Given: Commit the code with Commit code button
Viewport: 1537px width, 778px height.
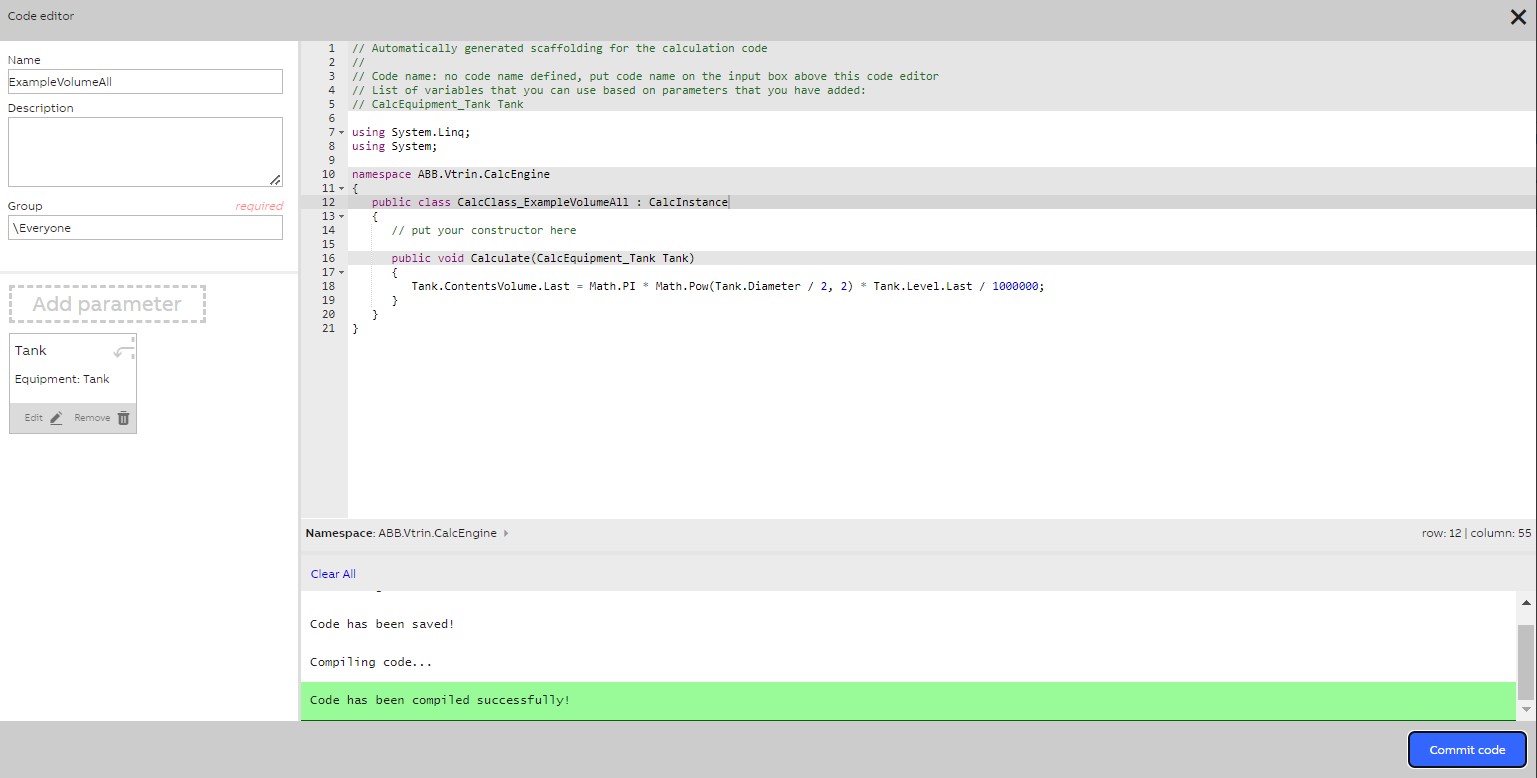Looking at the screenshot, I should click(x=1467, y=750).
